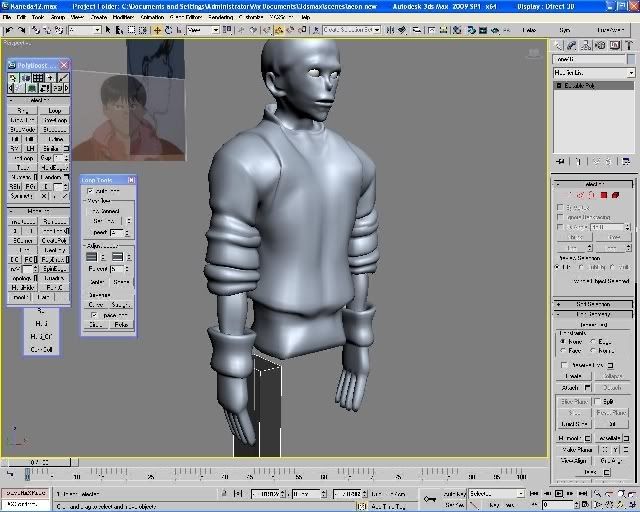The image size is (640, 512).
Task: Click the Undo arrow in main toolbar
Action: [7, 30]
